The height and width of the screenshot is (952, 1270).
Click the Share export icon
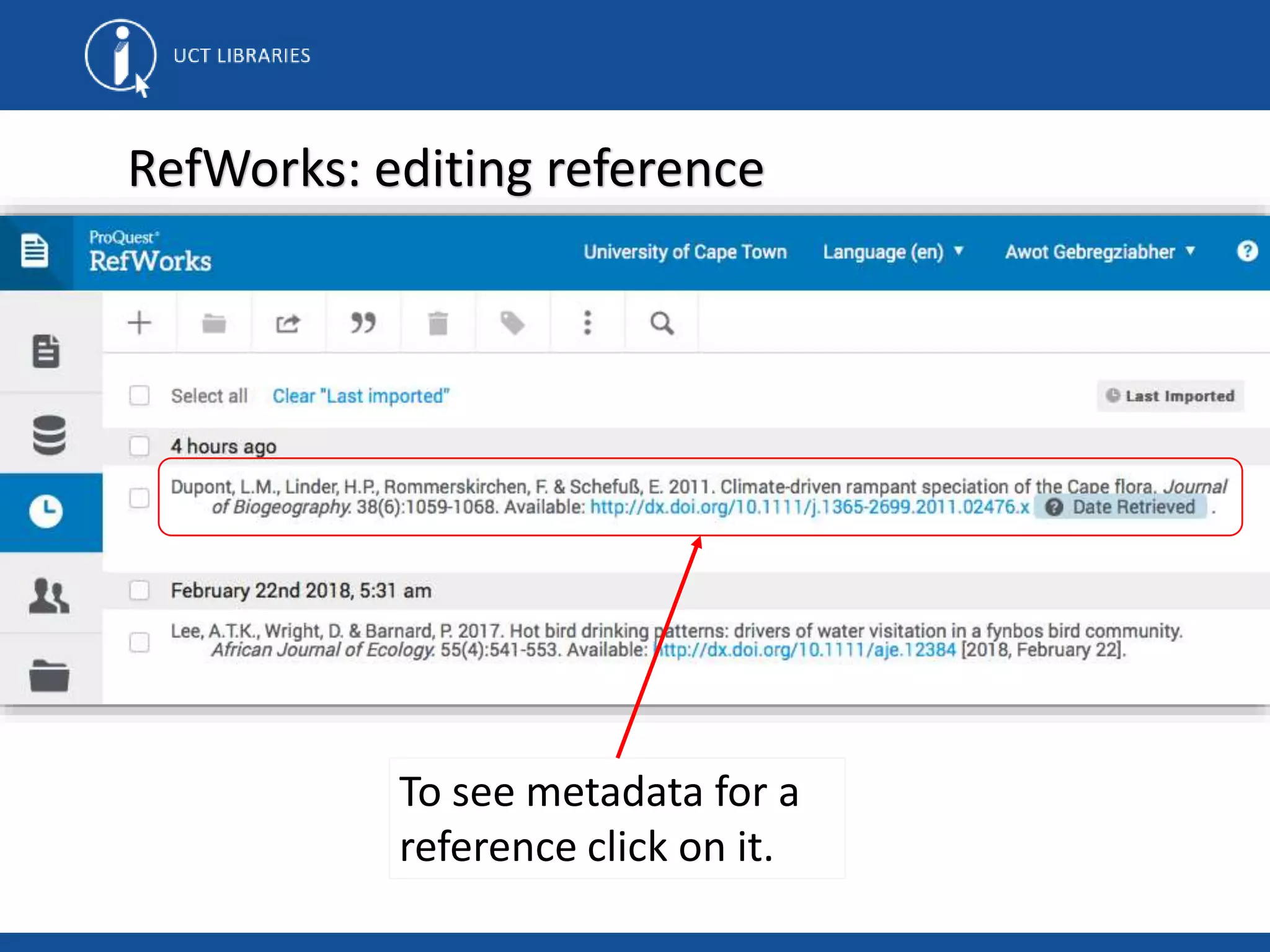288,323
